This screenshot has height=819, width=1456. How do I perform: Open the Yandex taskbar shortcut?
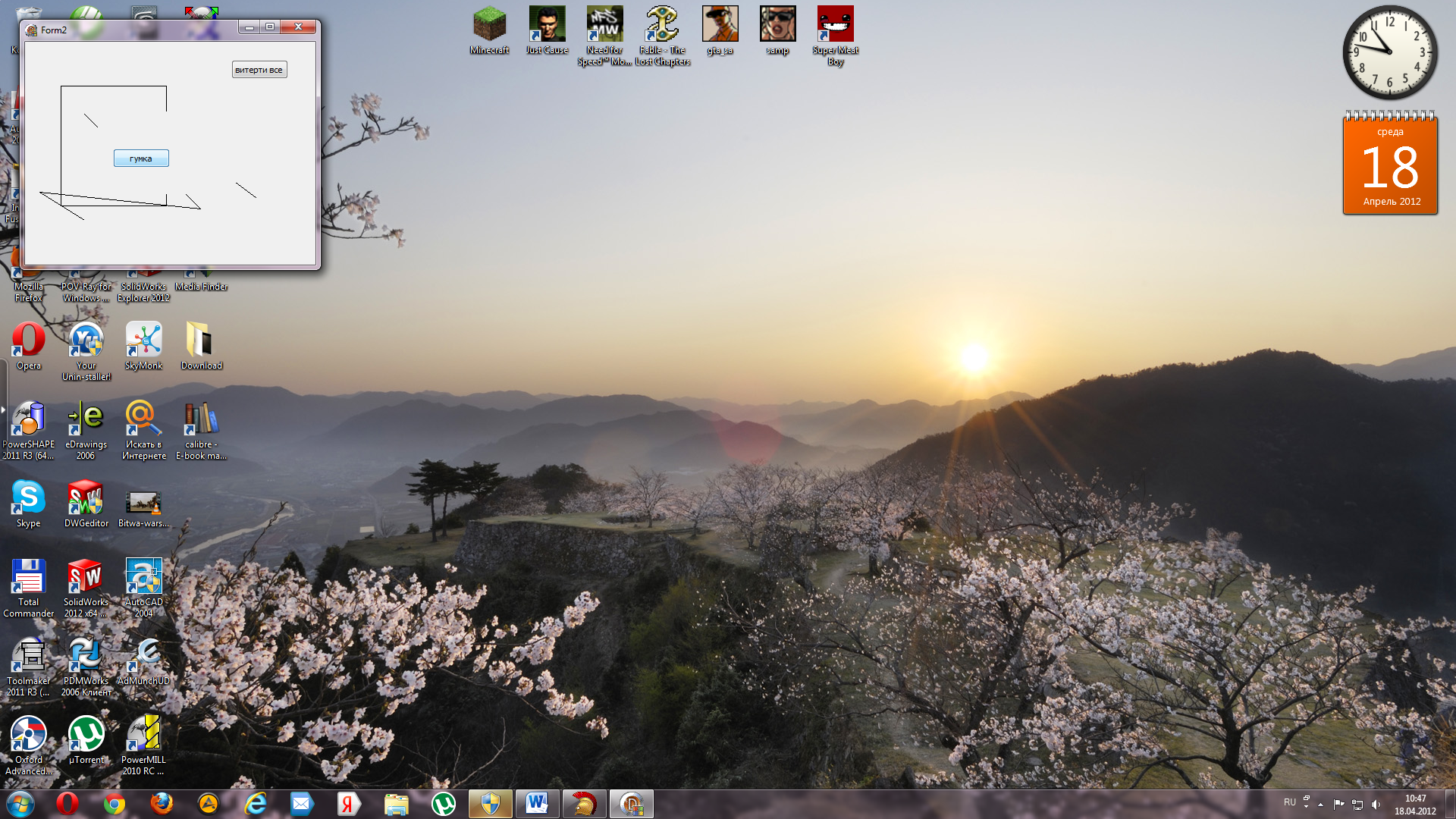[x=350, y=804]
